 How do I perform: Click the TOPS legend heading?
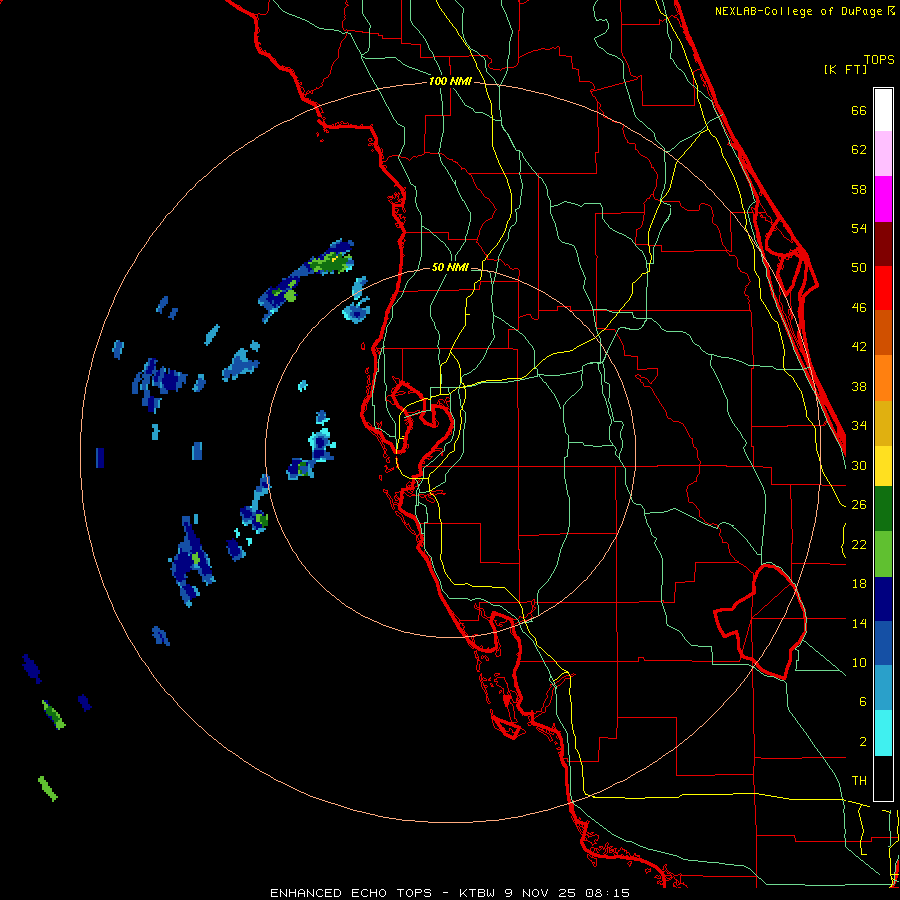tap(879, 59)
